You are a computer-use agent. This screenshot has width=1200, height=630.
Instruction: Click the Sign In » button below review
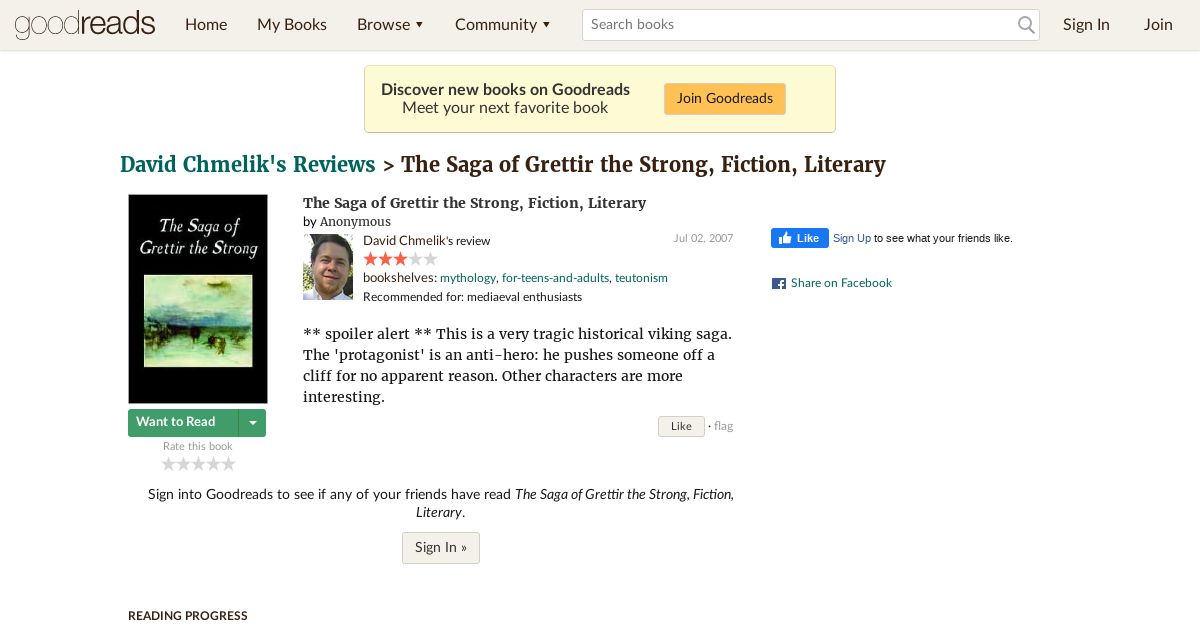coord(441,548)
